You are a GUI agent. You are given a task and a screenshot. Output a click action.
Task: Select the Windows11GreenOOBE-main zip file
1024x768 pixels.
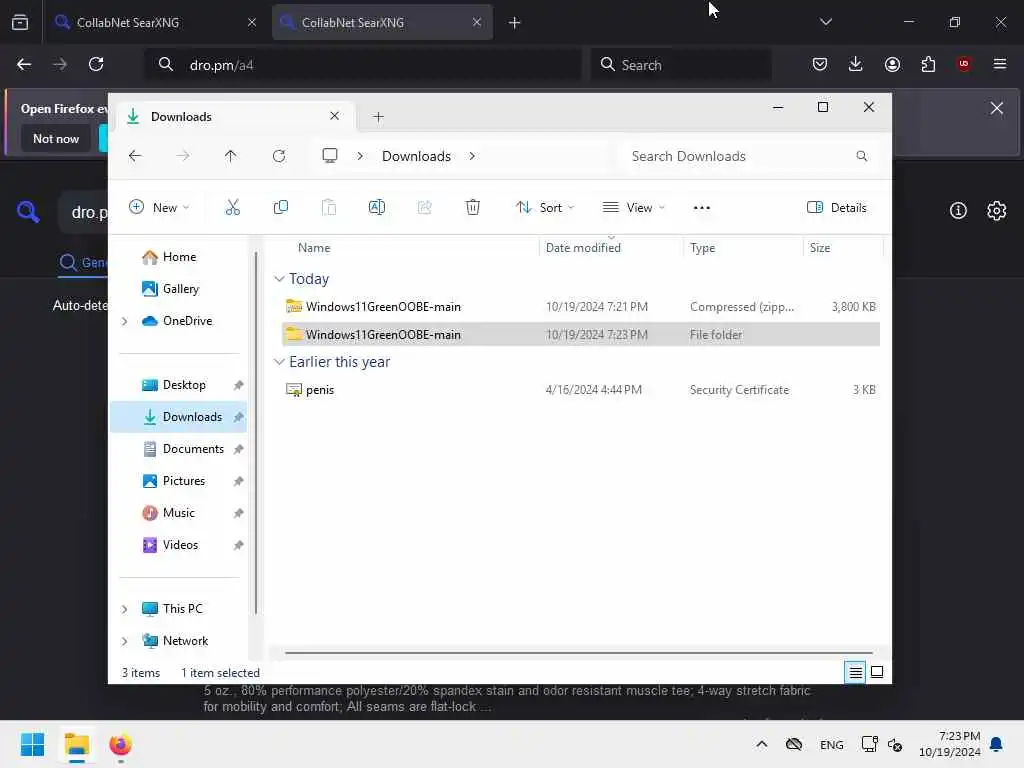pyautogui.click(x=581, y=306)
